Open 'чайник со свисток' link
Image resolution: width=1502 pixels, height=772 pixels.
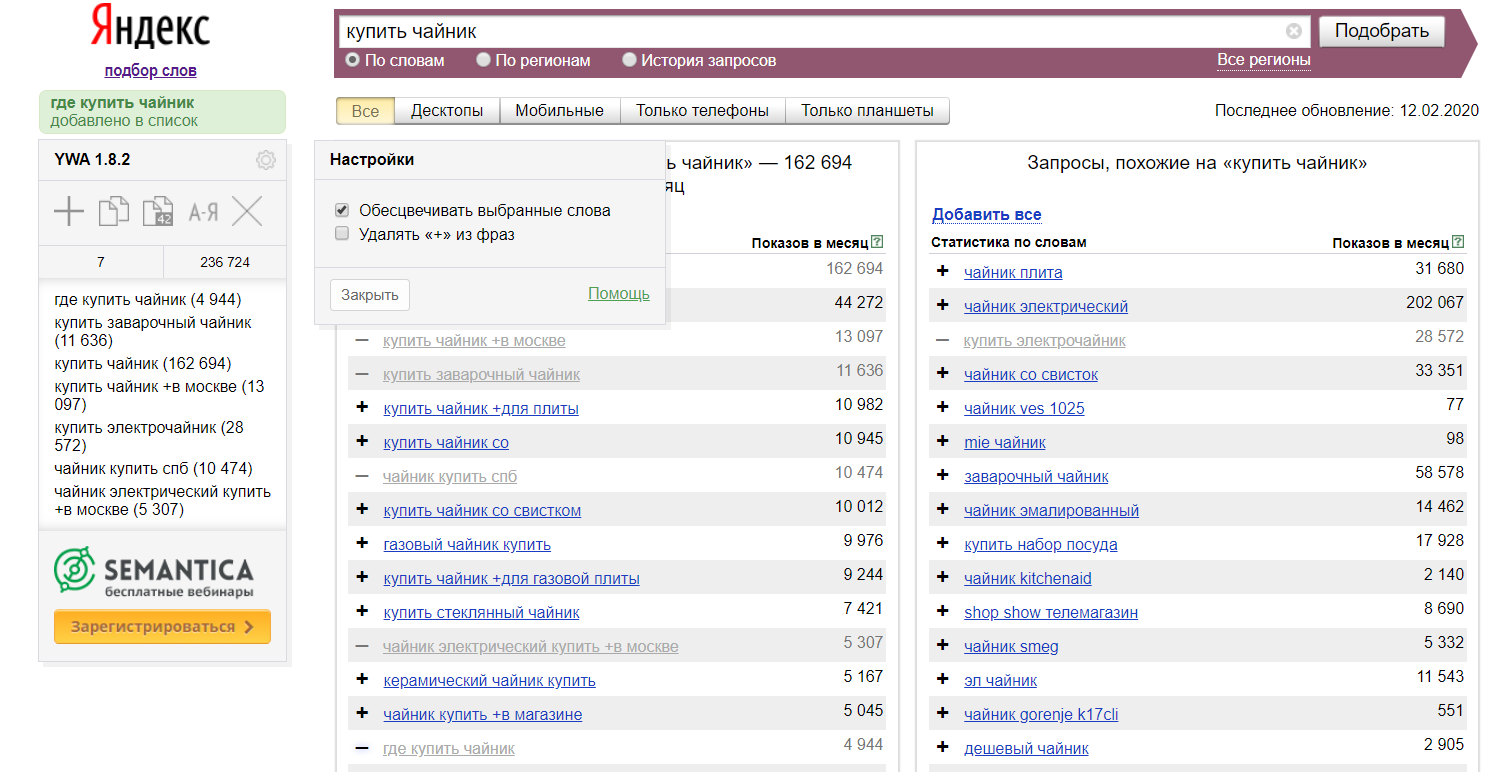1031,374
